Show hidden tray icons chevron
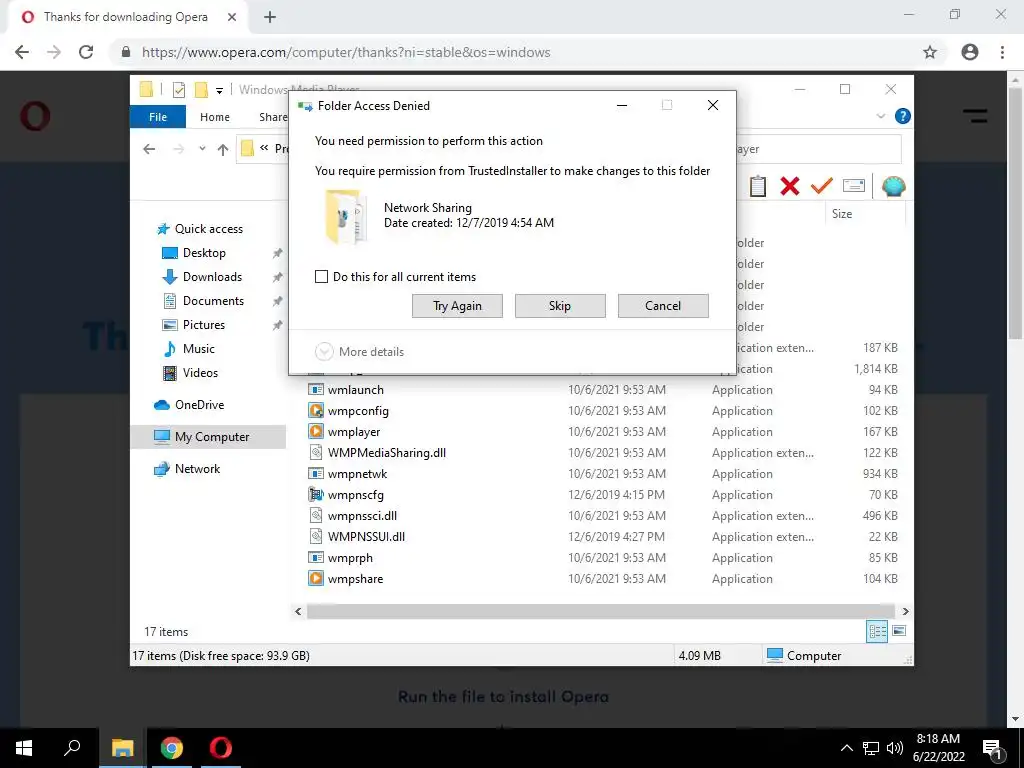The height and width of the screenshot is (768, 1024). (x=846, y=748)
